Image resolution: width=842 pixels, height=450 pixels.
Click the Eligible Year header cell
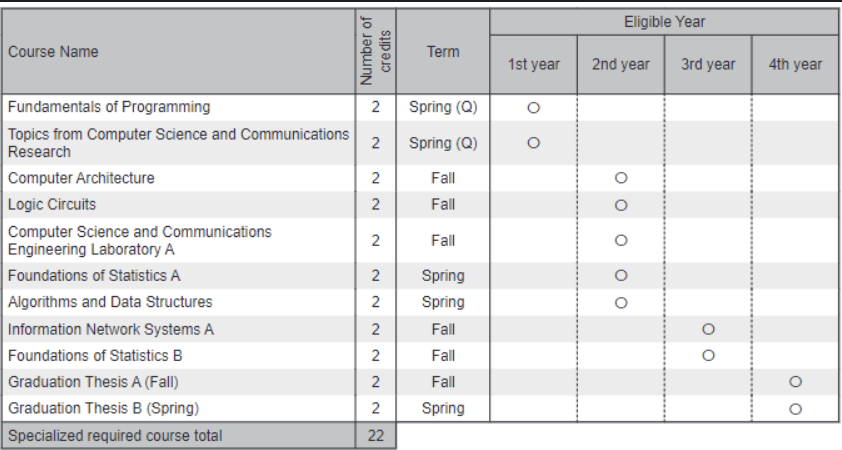click(664, 22)
